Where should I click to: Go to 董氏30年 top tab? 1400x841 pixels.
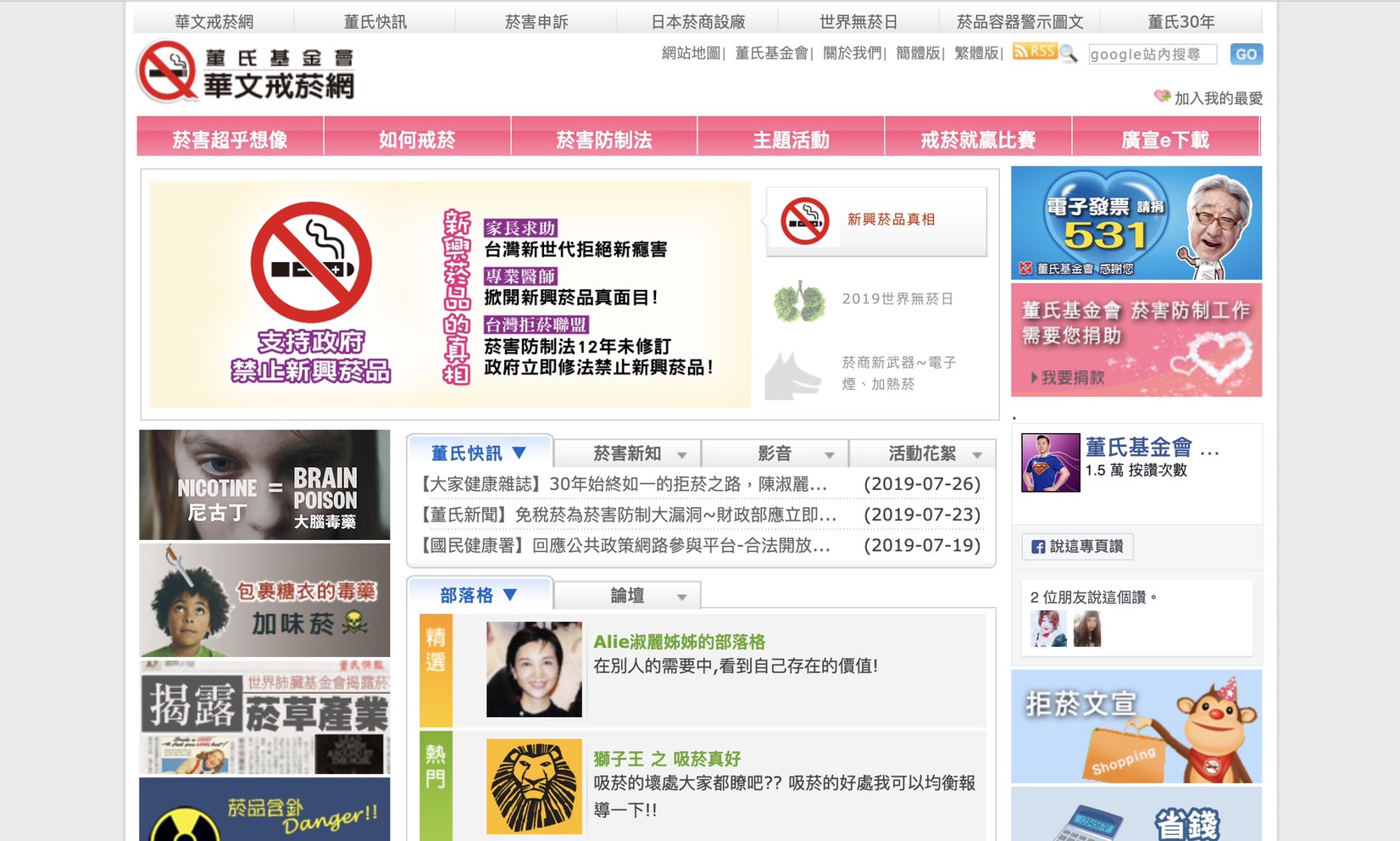tap(1181, 21)
